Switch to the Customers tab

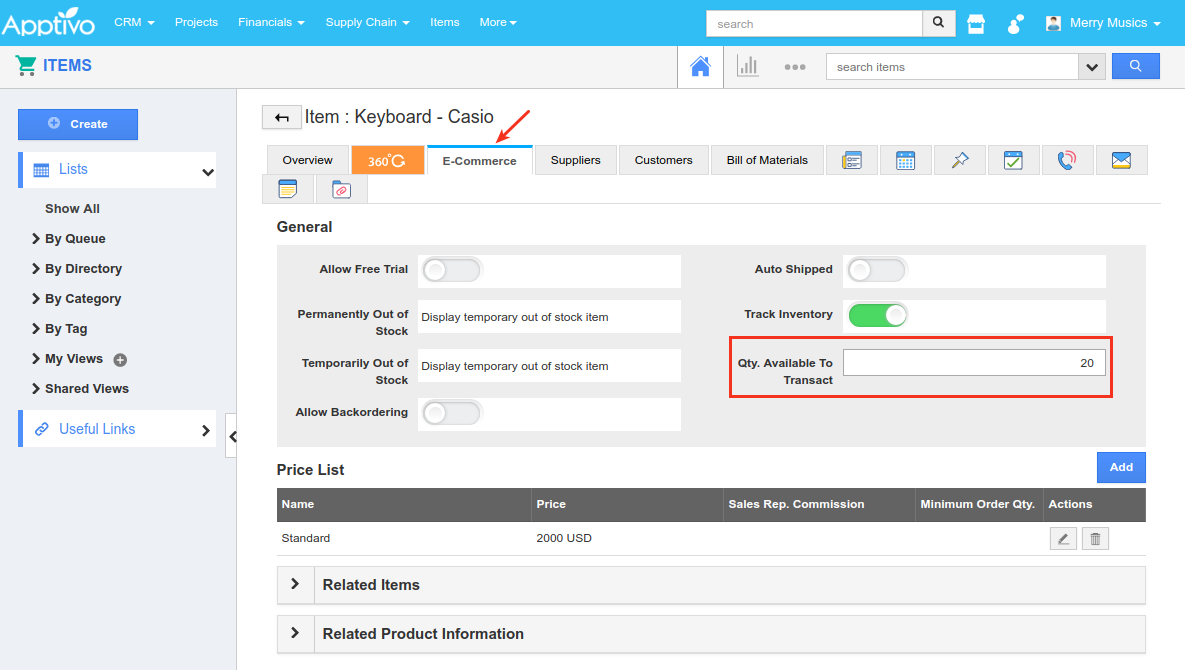click(664, 160)
